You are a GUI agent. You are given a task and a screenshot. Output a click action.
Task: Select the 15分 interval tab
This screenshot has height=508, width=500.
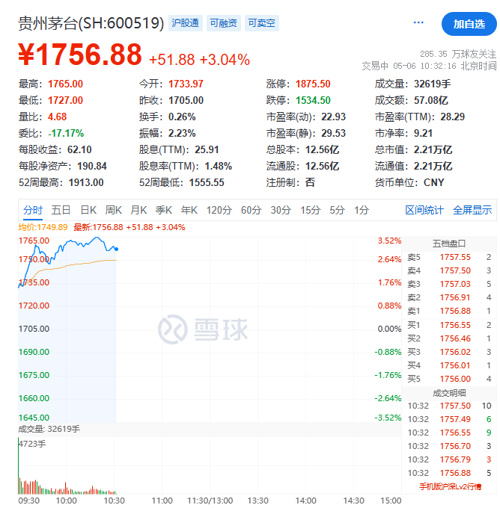point(310,210)
